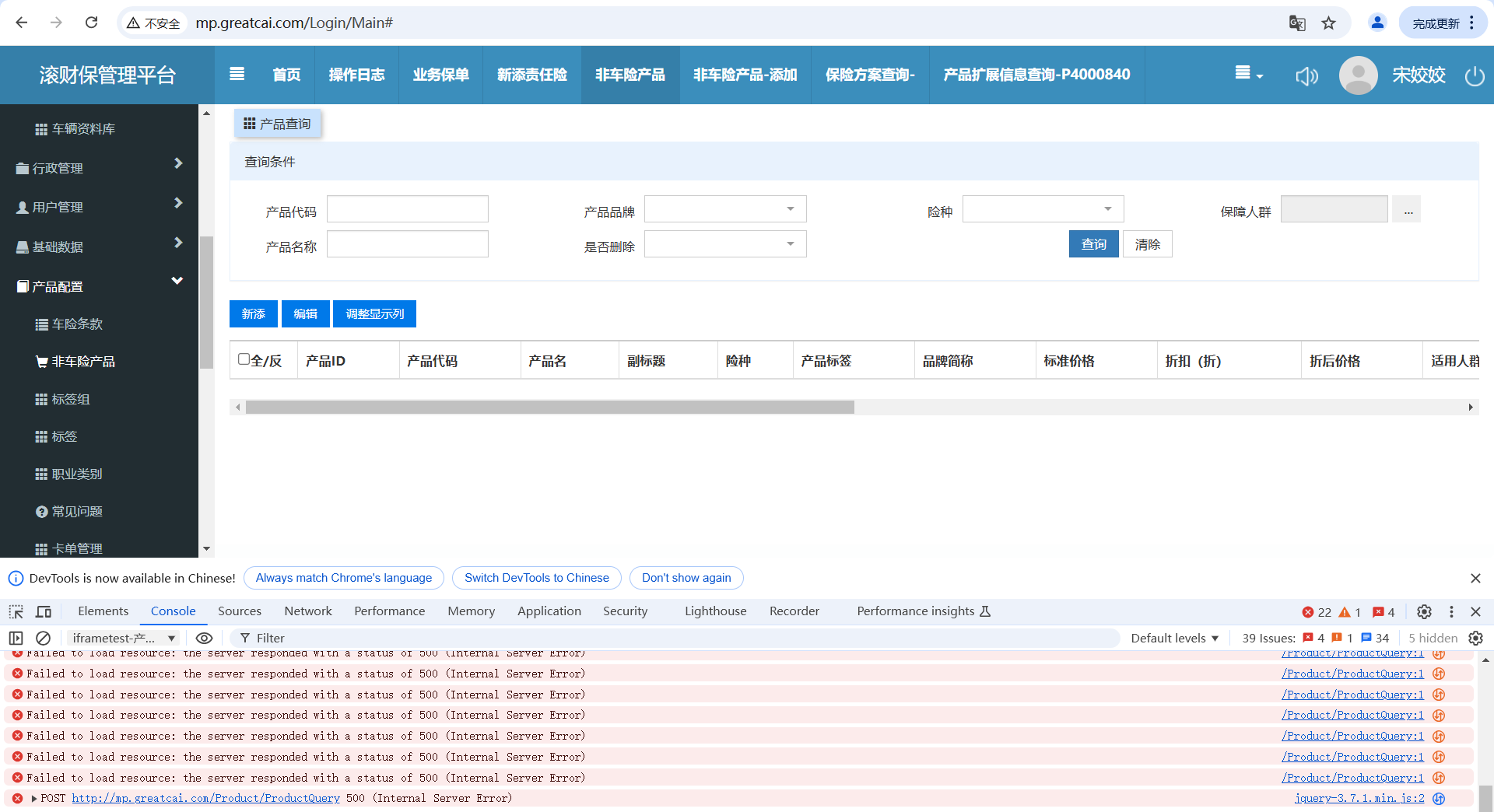1494x812 pixels.
Task: Click the blue 查询 button
Action: 1093,244
